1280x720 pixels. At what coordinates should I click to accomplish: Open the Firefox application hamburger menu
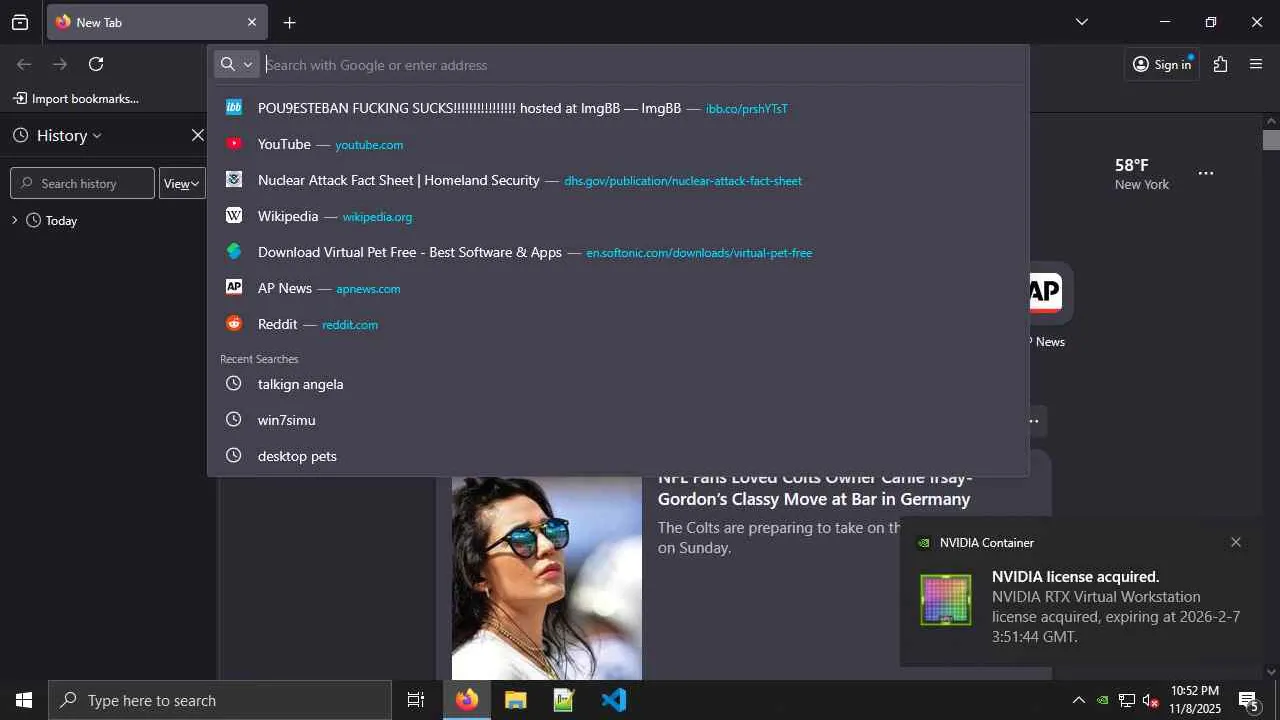[x=1256, y=64]
